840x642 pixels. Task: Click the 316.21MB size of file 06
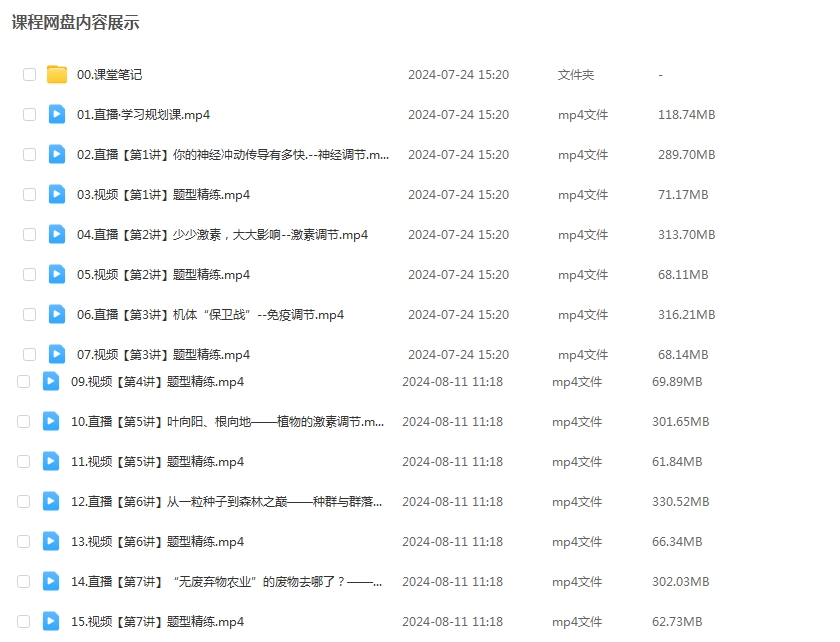click(x=686, y=315)
